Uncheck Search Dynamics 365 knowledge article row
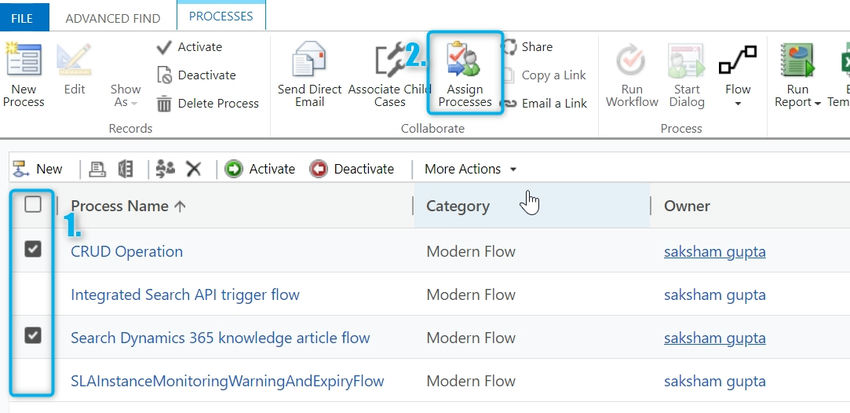The width and height of the screenshot is (850, 413). coord(33,335)
